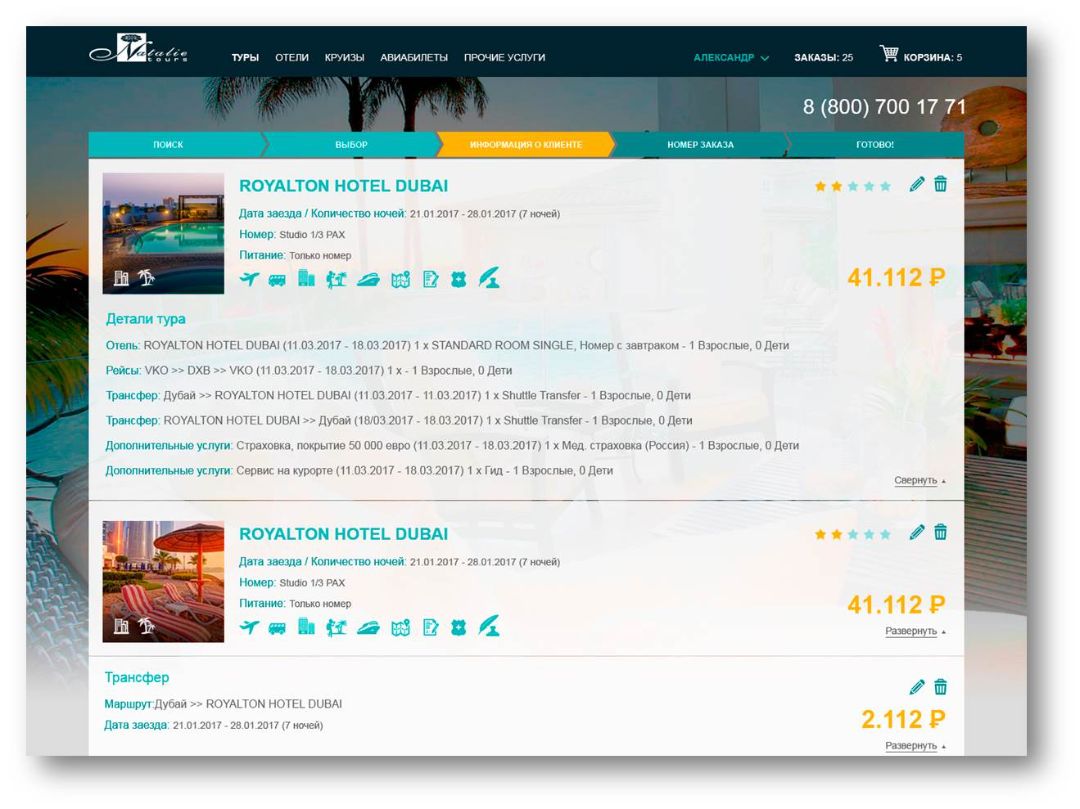This screenshot has width=1080, height=809.
Task: Click the trash icon in the Трансфер row
Action: pos(940,687)
